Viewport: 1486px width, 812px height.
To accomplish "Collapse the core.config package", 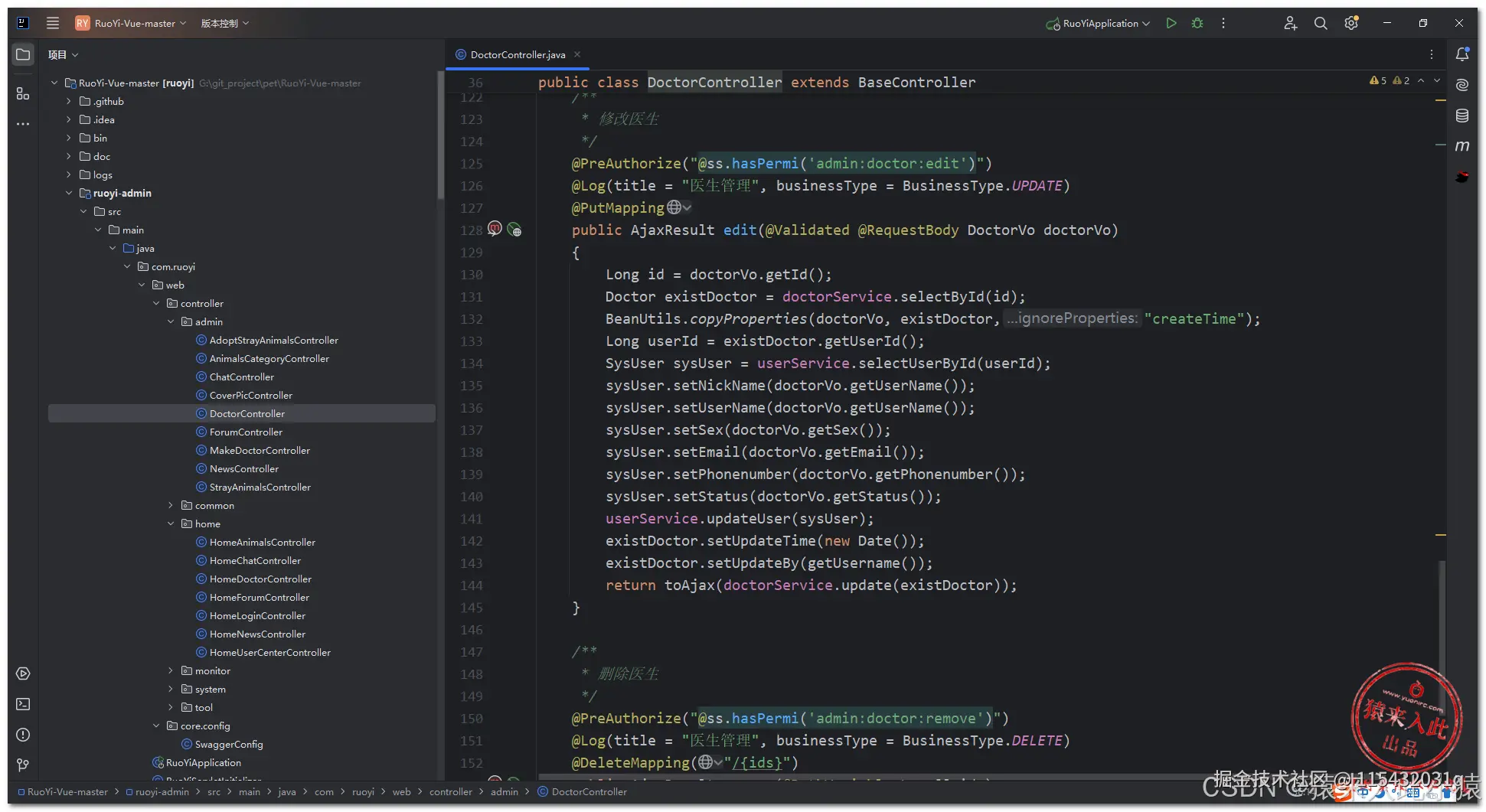I will [x=156, y=726].
